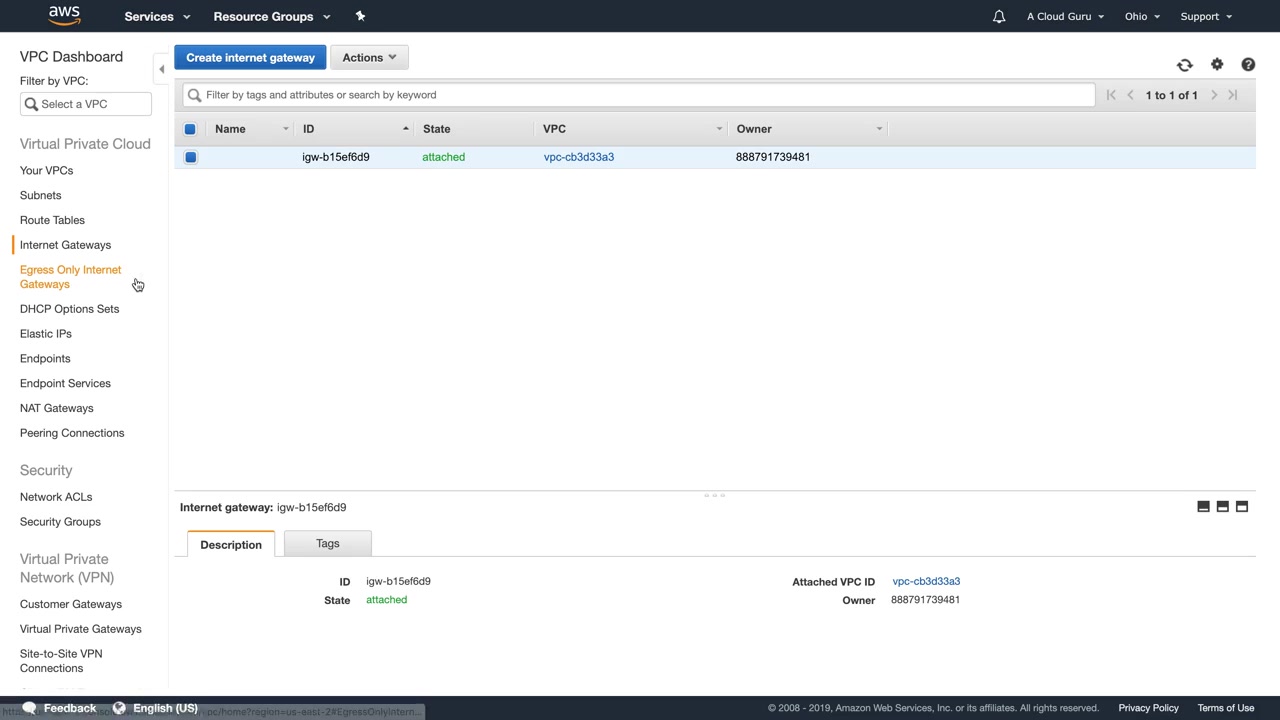Set details pane to split layout
1280x720 pixels.
click(1222, 507)
